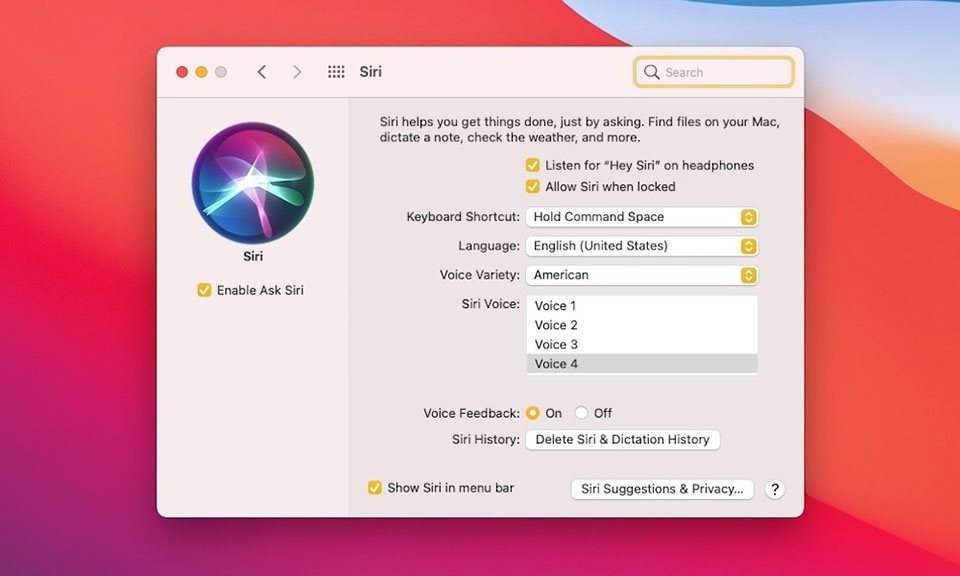Click Delete Siri & Dictation History
960x576 pixels.
pos(623,439)
